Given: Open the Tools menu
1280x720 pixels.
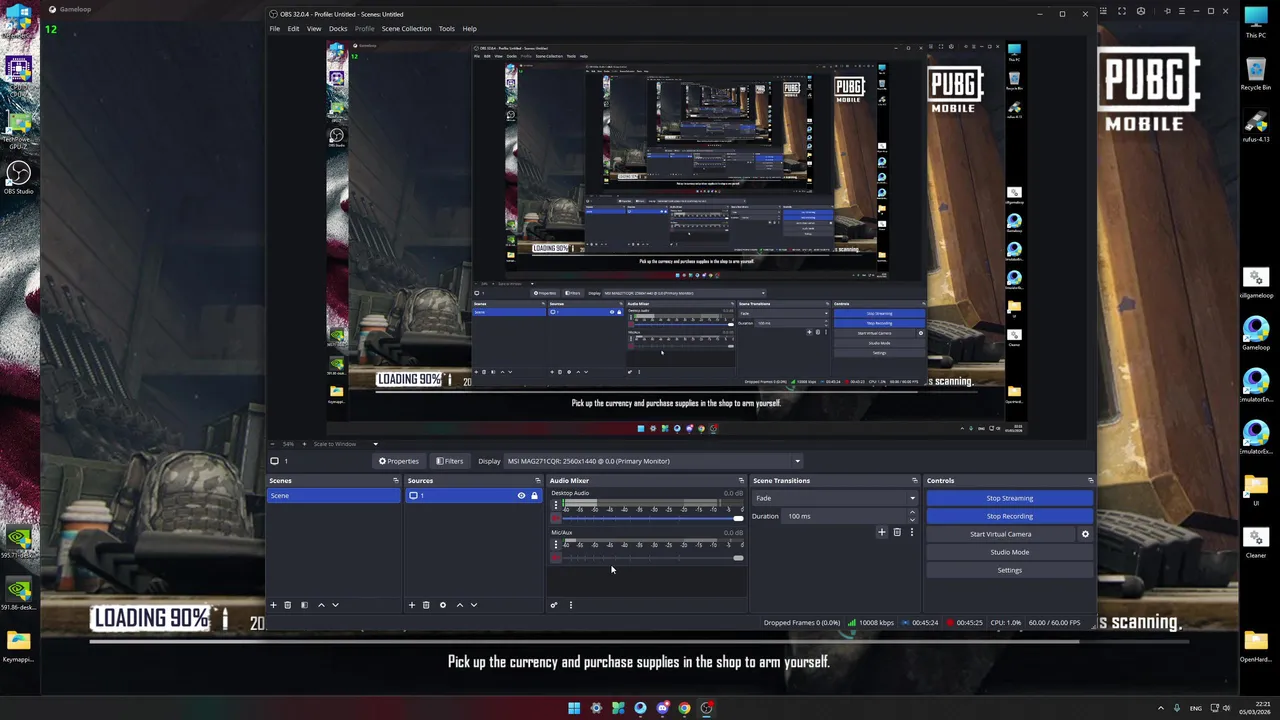Looking at the screenshot, I should tap(446, 29).
